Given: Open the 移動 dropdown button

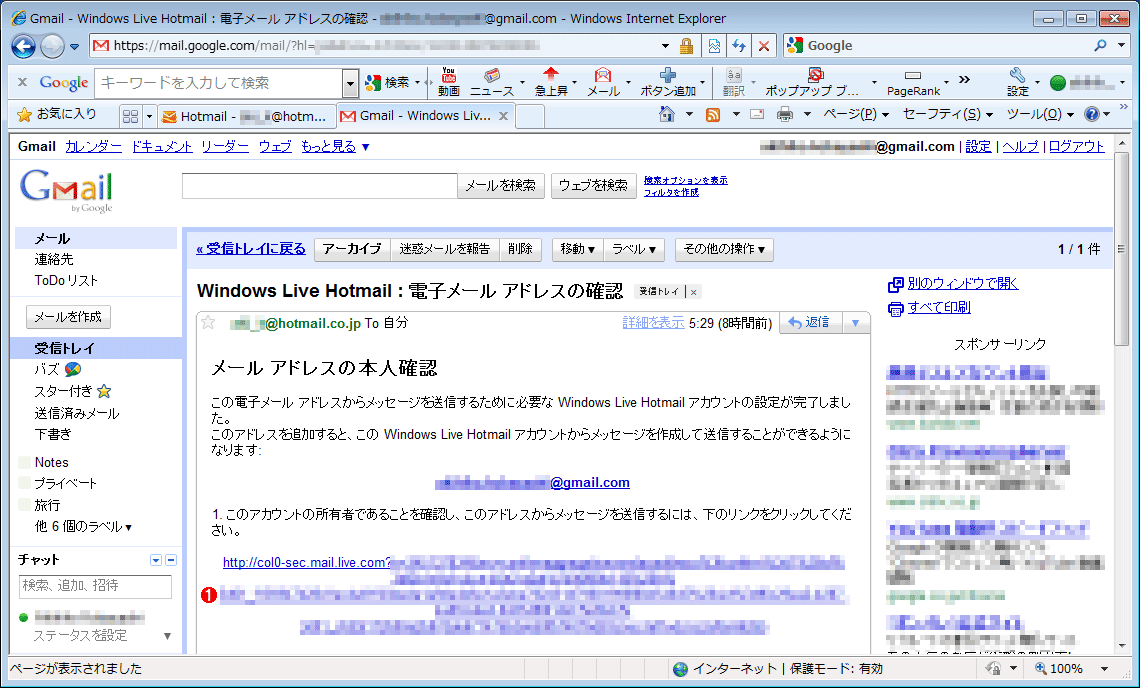Looking at the screenshot, I should [x=578, y=249].
